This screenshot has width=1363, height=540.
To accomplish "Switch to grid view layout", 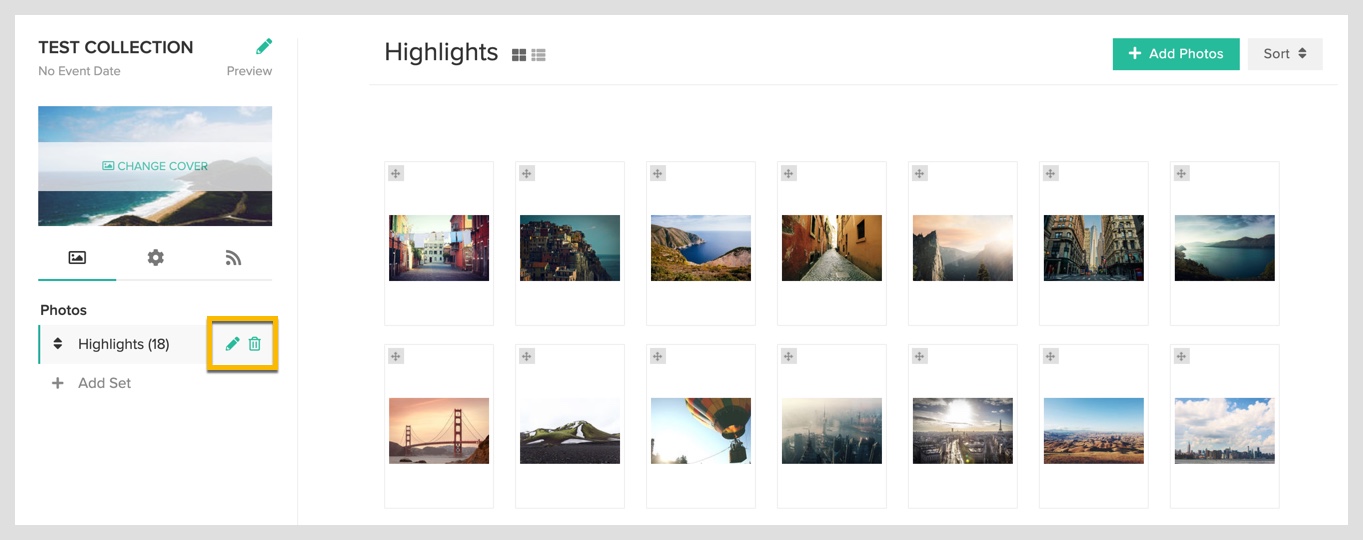I will pos(519,55).
